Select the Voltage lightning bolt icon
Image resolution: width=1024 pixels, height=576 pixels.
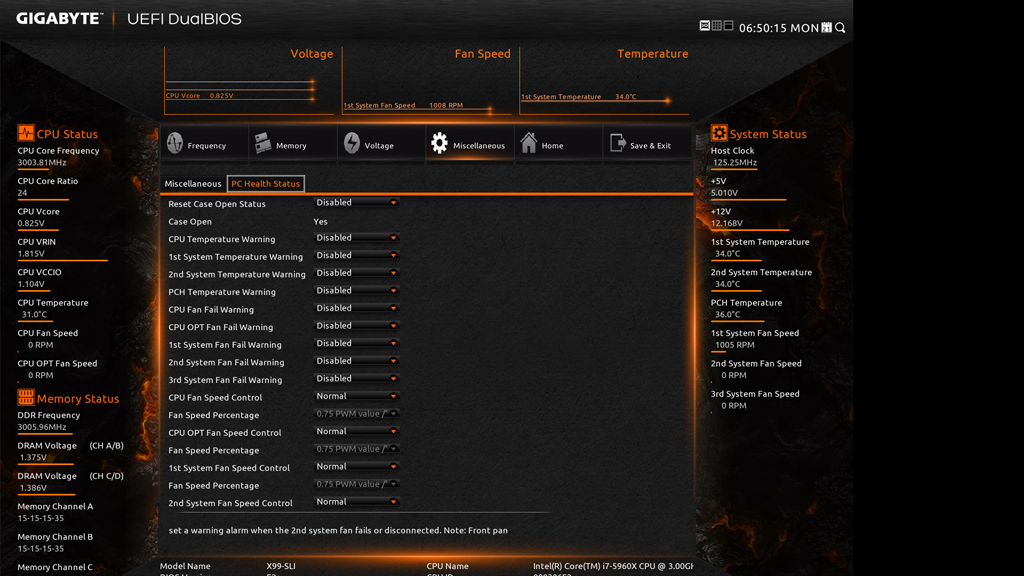pos(352,144)
